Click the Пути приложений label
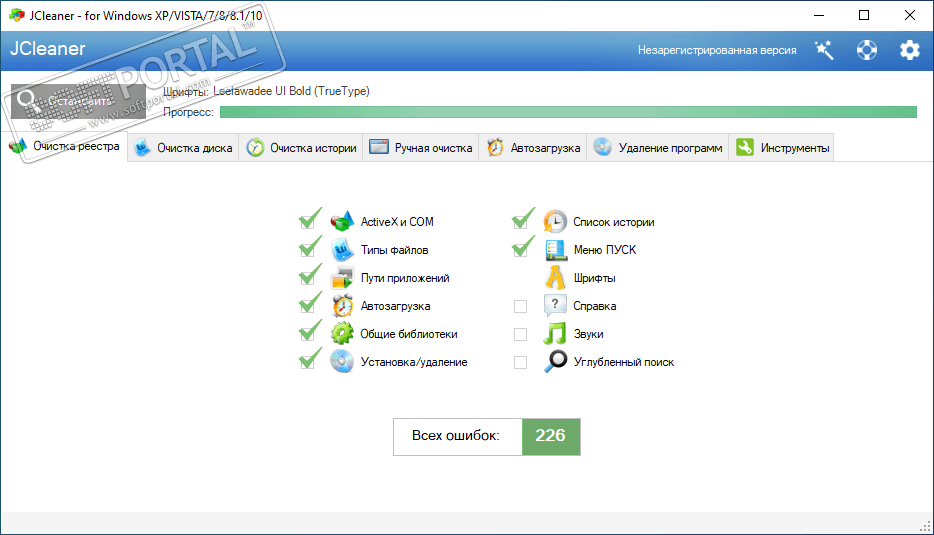The image size is (934, 535). (405, 278)
